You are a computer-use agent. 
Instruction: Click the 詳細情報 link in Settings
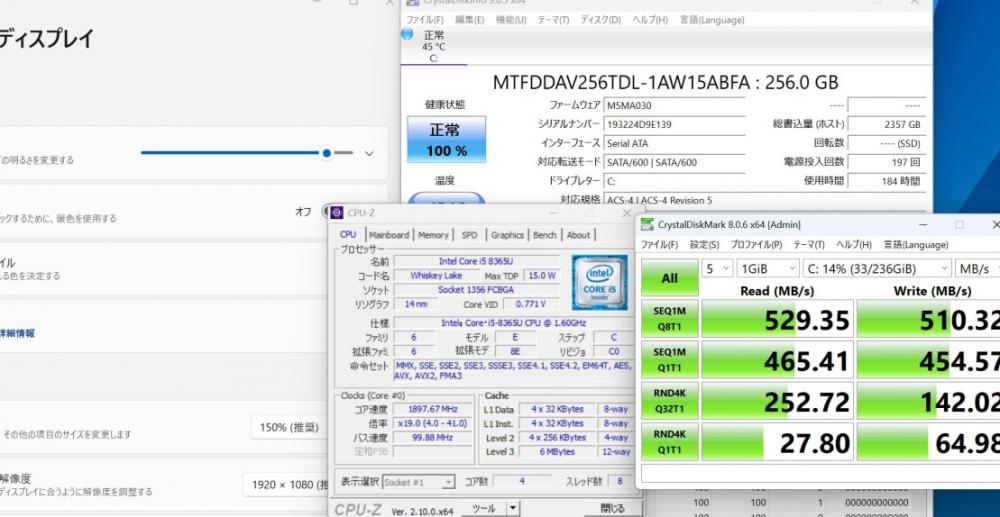[17, 333]
